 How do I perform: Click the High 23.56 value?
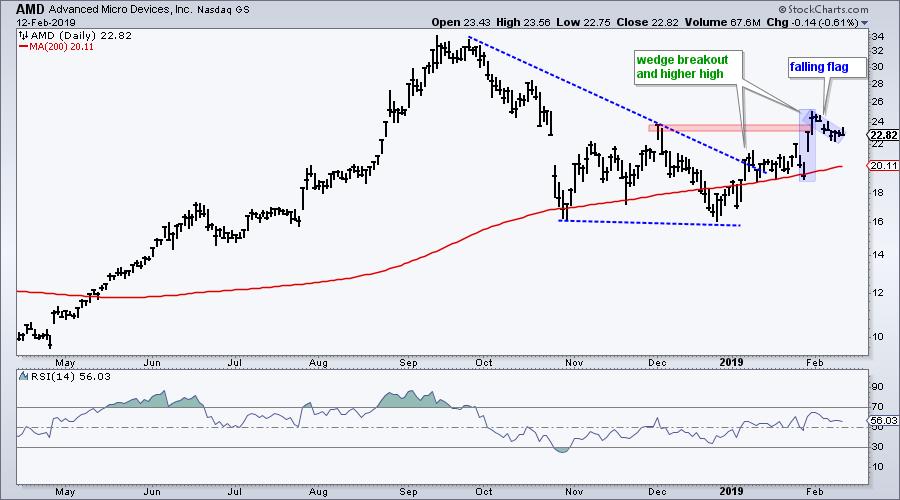pos(523,23)
